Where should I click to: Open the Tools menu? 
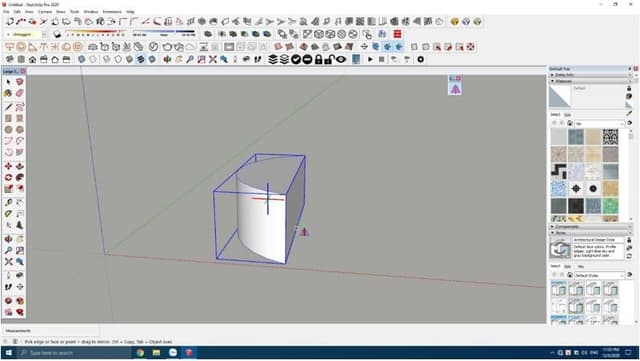click(x=74, y=12)
